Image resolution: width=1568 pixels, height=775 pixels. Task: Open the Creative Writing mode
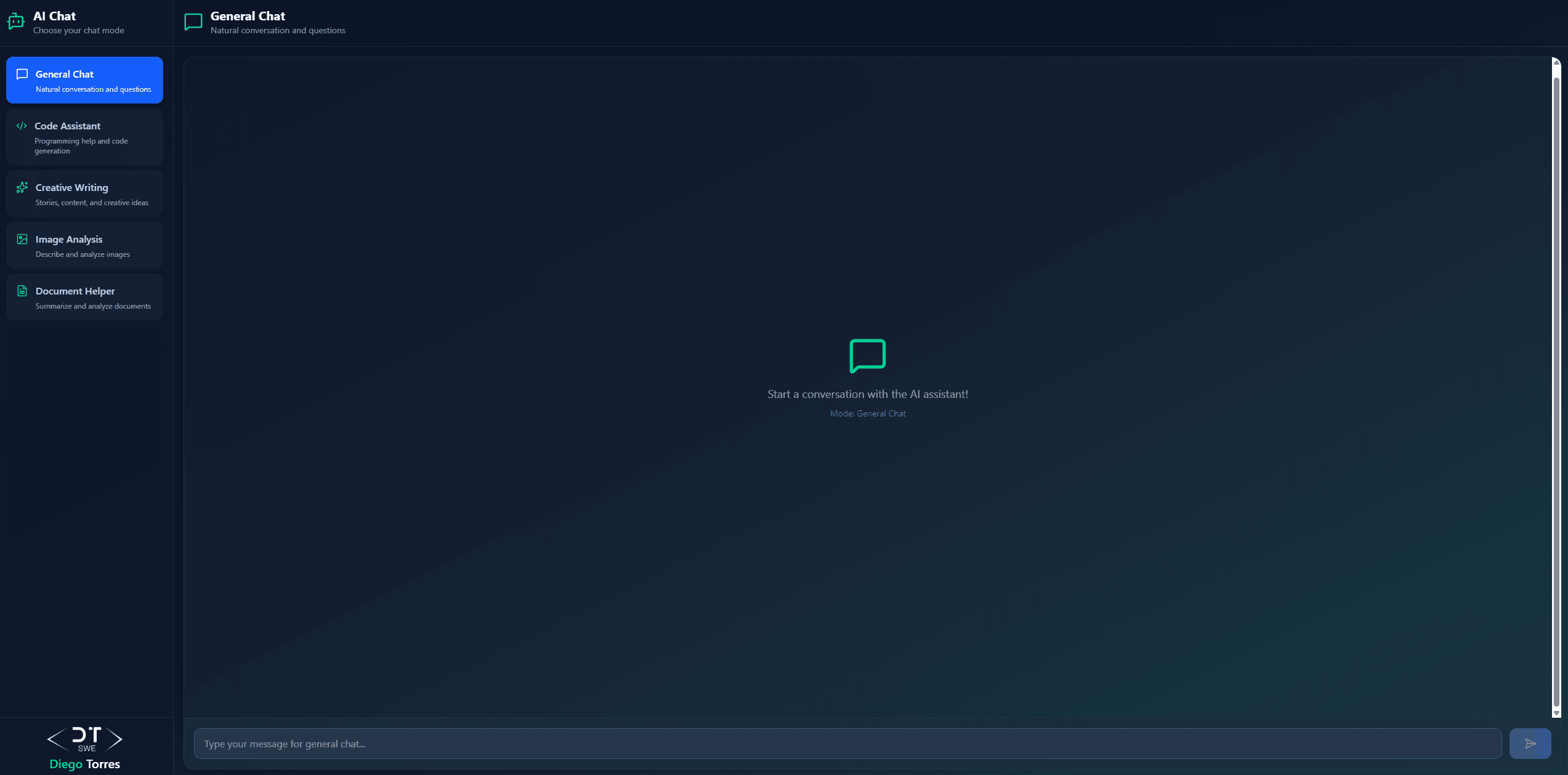point(84,194)
